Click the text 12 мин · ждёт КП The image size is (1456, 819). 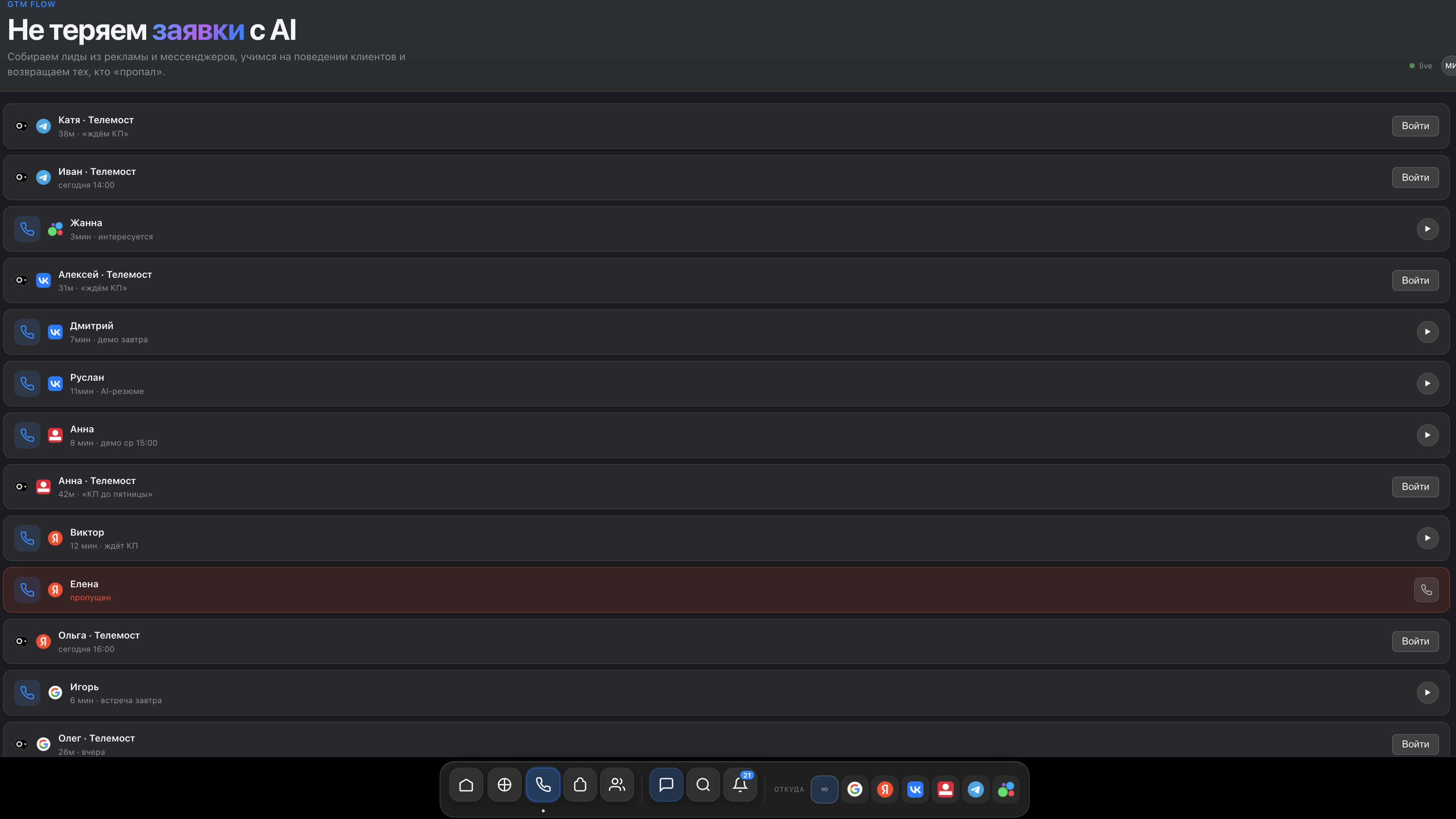pos(104,545)
